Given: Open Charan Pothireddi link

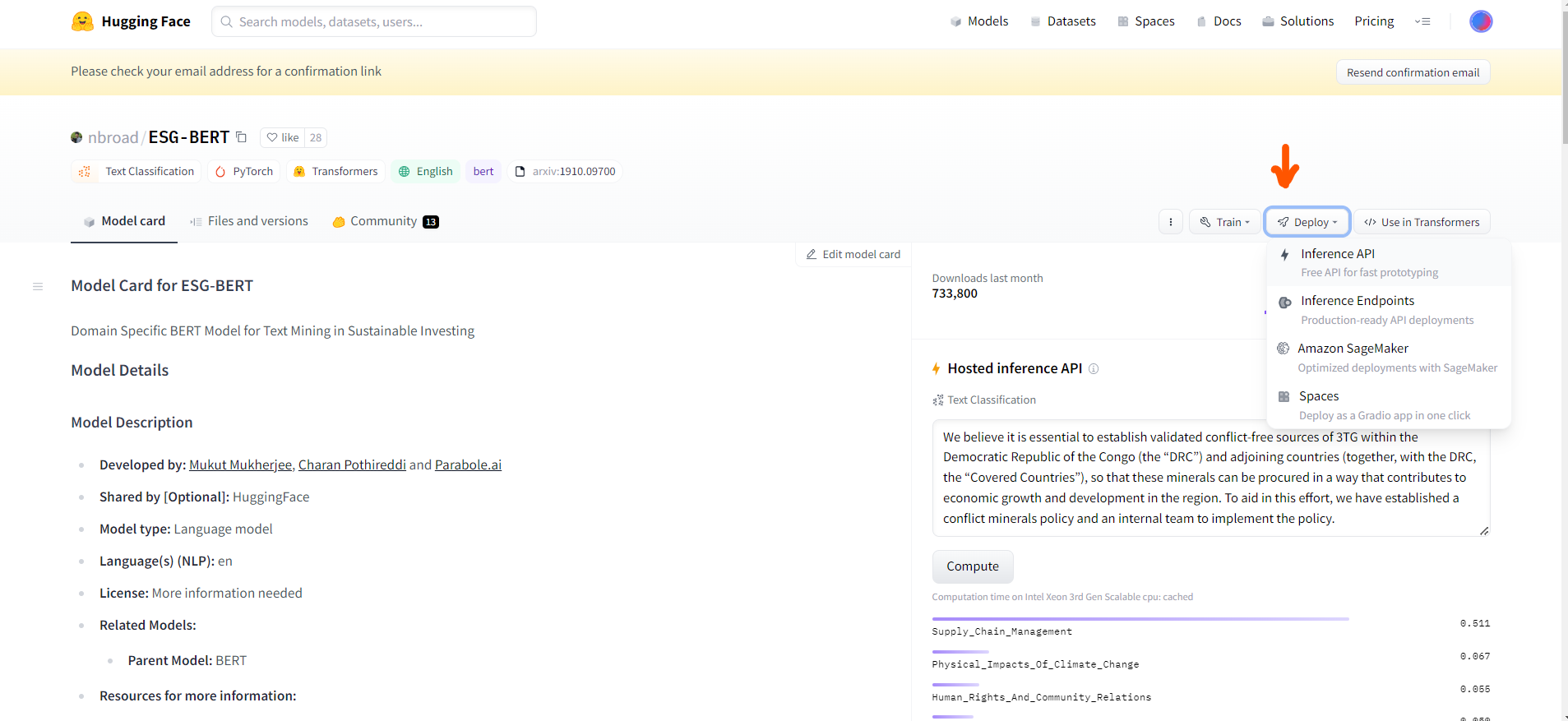Looking at the screenshot, I should tap(352, 464).
